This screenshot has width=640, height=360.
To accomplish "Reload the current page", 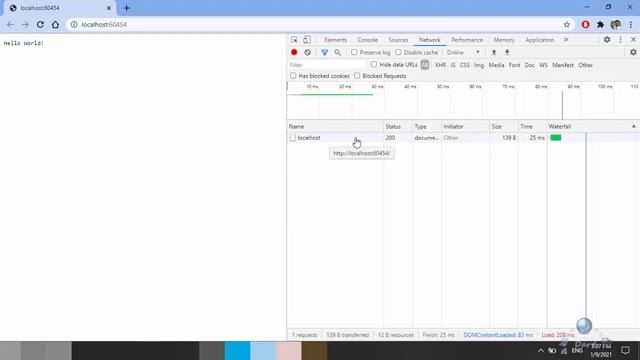I will pos(40,24).
